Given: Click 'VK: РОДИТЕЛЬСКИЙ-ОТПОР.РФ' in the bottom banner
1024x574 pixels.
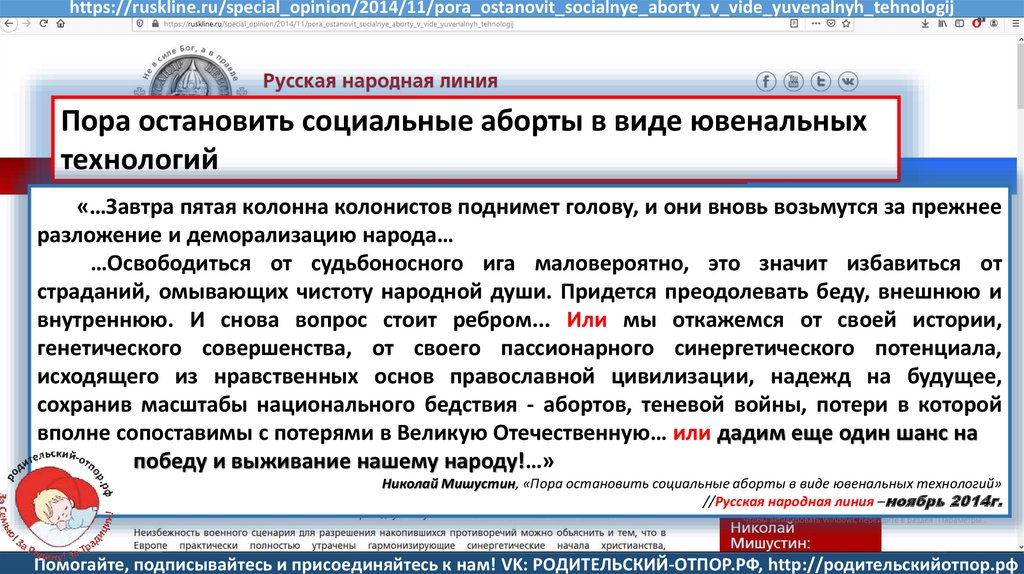Looking at the screenshot, I should pos(630,564).
